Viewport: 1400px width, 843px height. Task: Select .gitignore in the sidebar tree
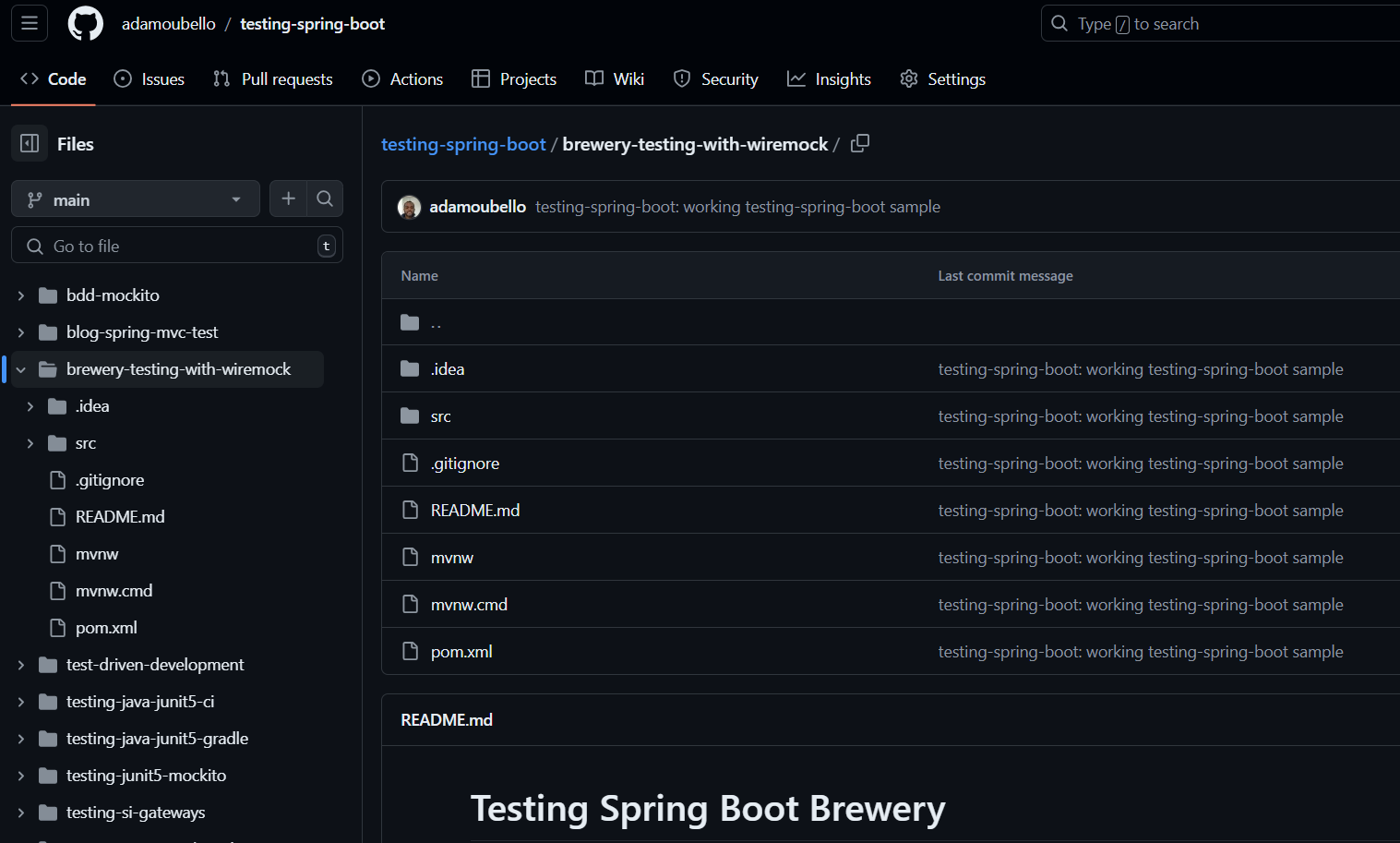tap(110, 480)
